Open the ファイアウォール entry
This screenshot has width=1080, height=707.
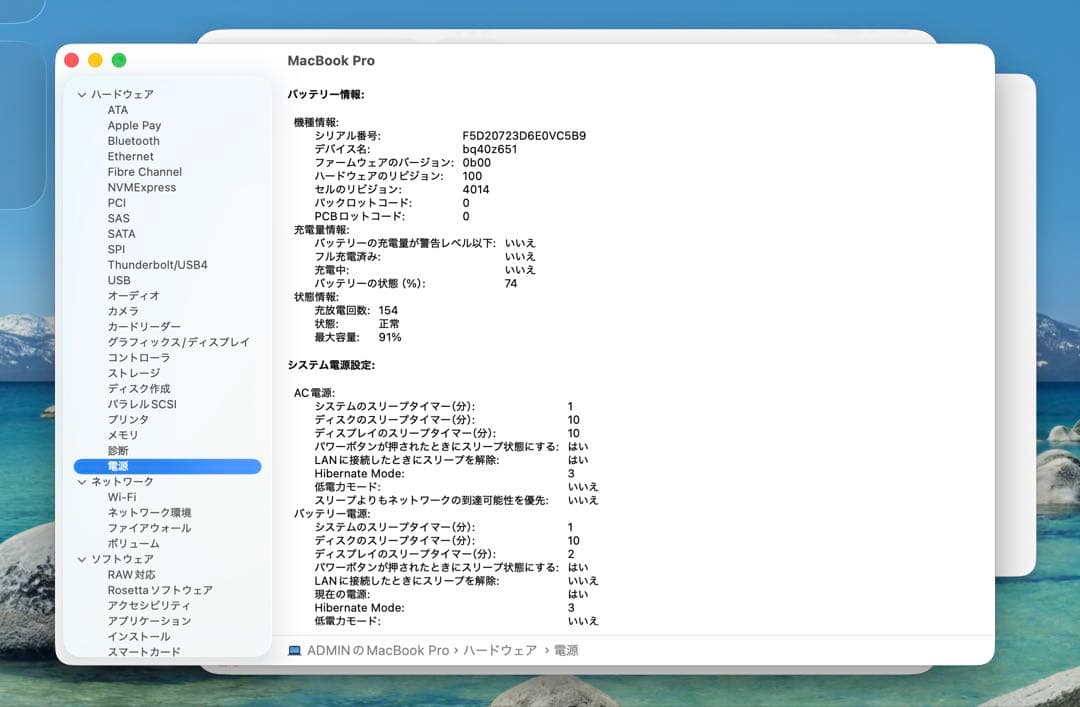tap(149, 528)
